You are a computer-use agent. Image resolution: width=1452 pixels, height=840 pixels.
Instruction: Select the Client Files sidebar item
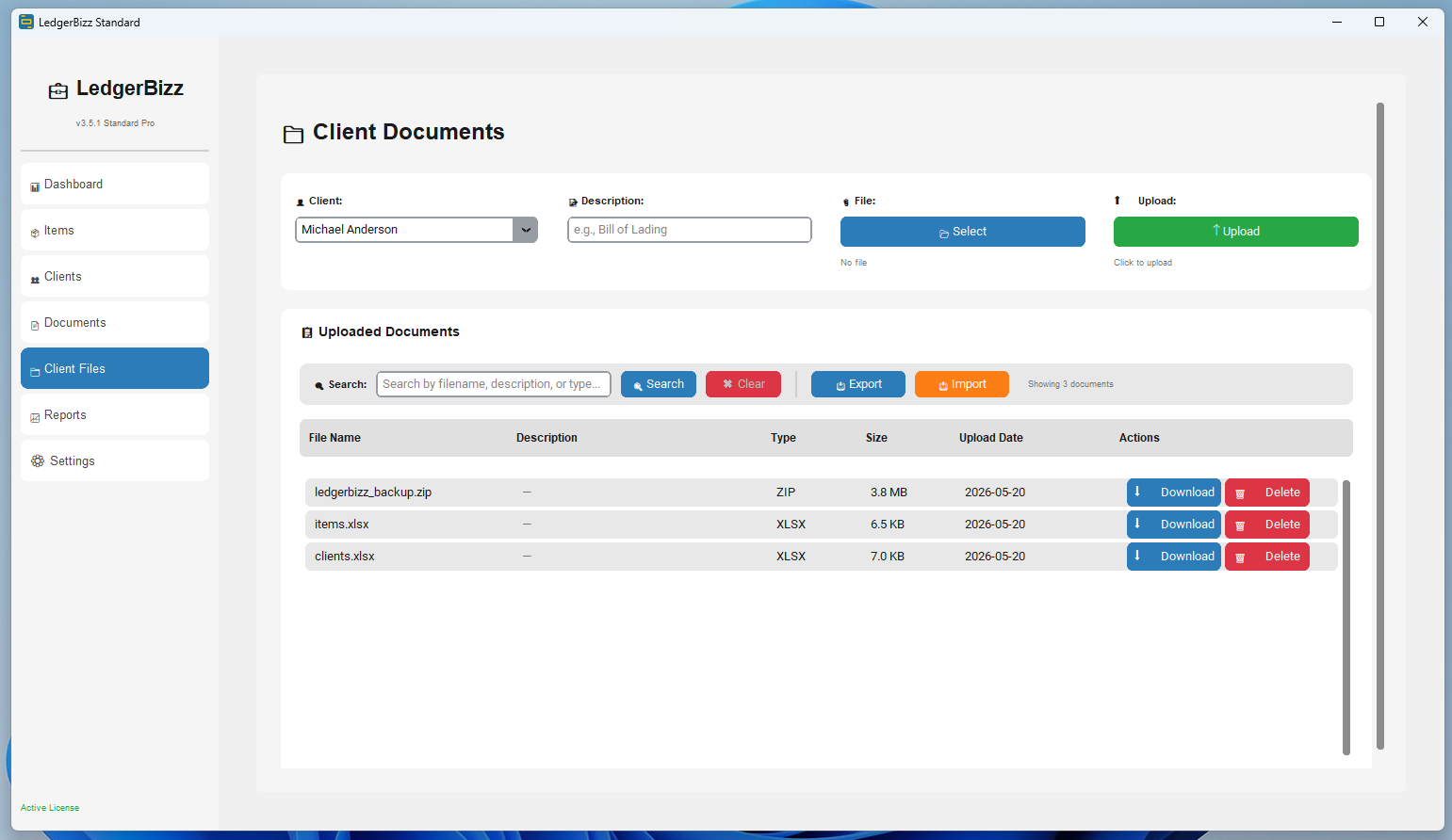click(x=115, y=368)
